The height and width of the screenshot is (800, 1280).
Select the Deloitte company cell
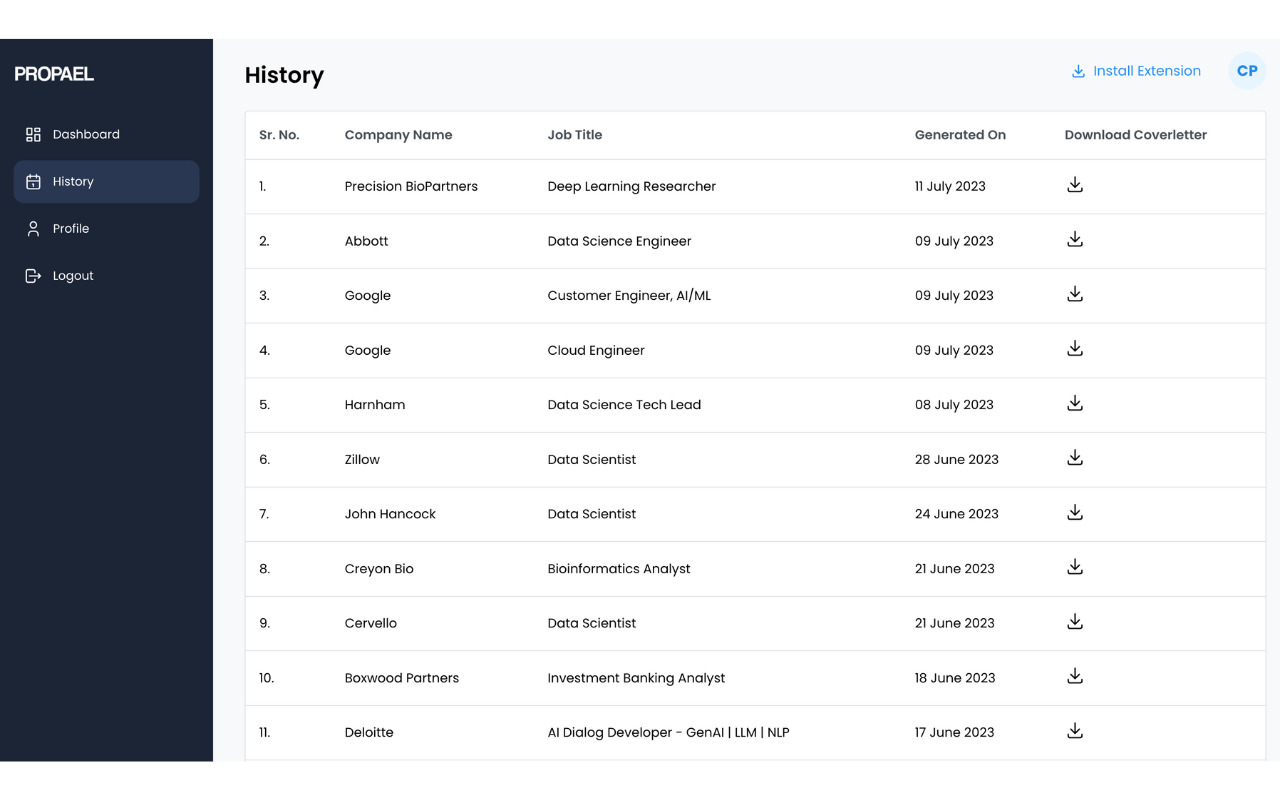pyautogui.click(x=369, y=733)
